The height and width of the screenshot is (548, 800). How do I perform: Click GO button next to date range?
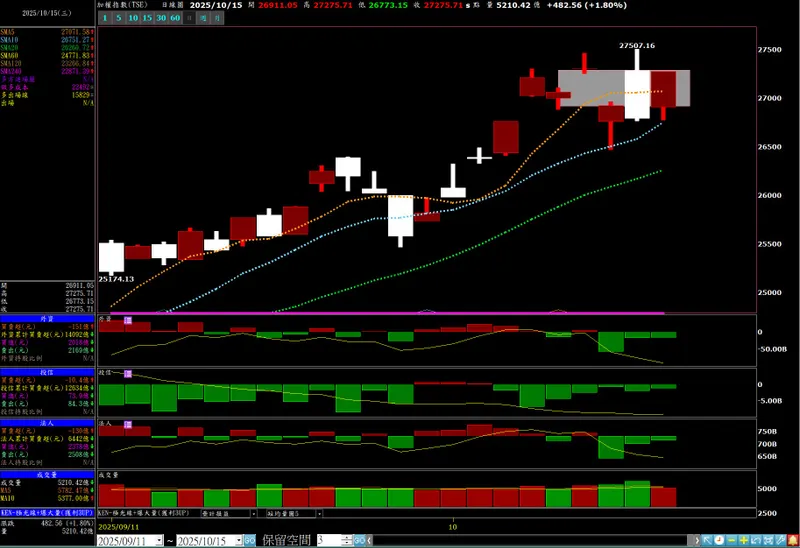point(249,540)
